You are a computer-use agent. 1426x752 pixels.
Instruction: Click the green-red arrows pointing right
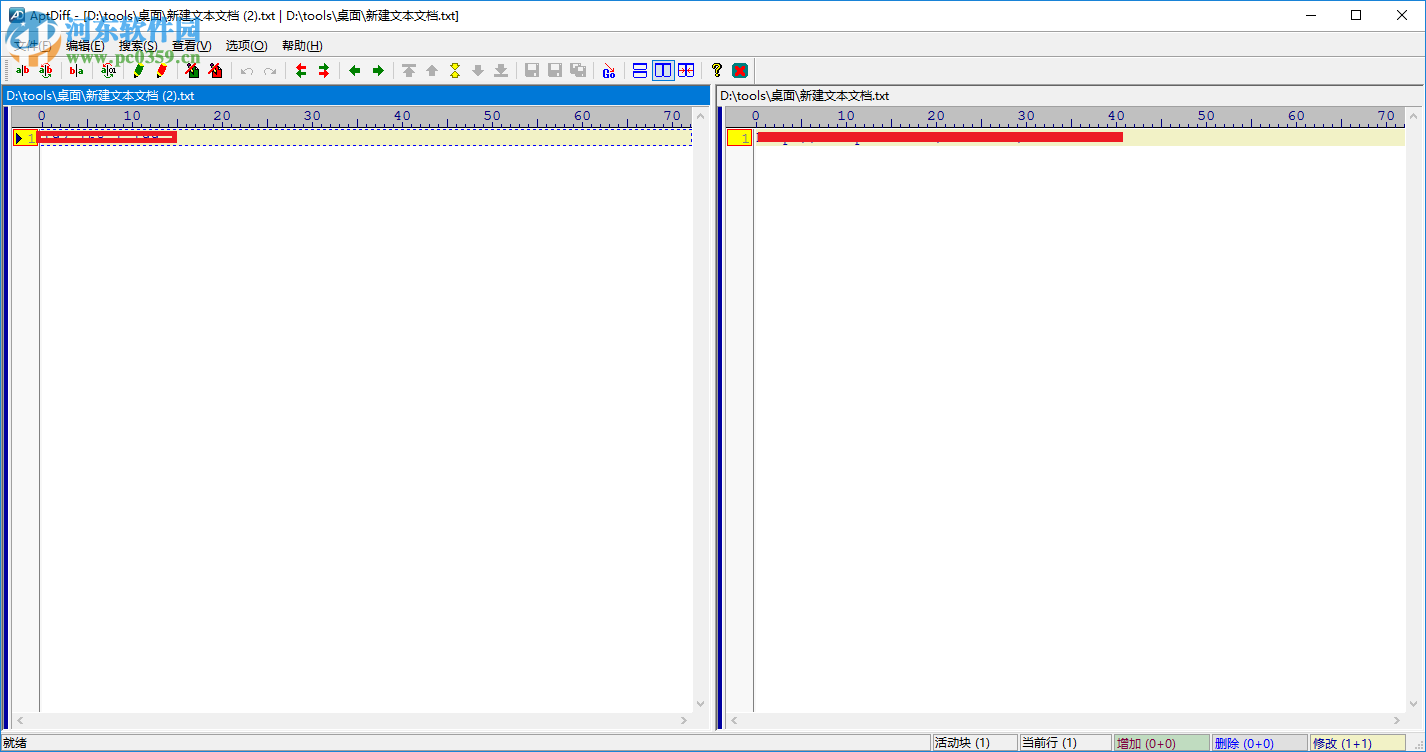pos(324,70)
